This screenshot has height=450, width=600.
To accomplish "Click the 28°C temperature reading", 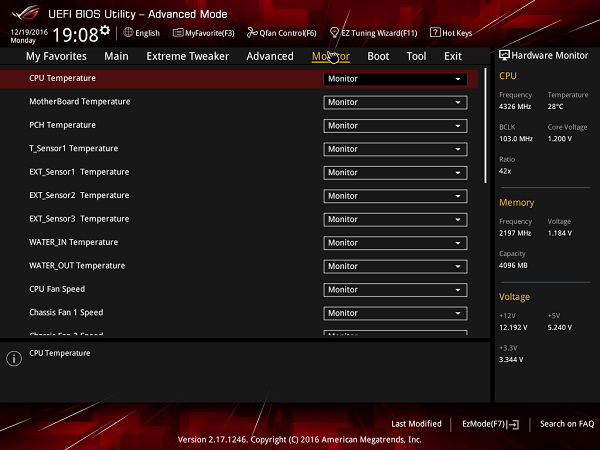I will pos(555,106).
